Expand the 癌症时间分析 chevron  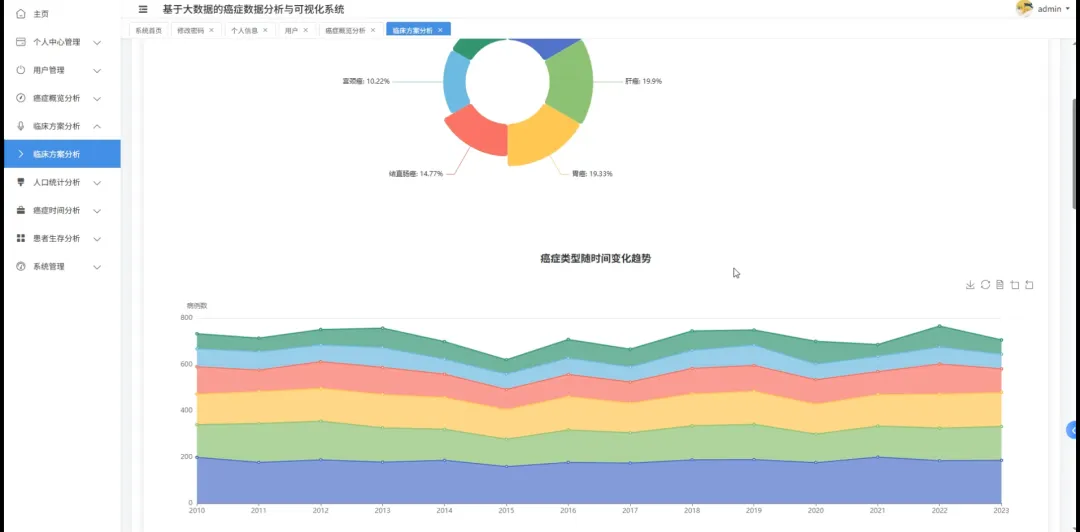[97, 211]
